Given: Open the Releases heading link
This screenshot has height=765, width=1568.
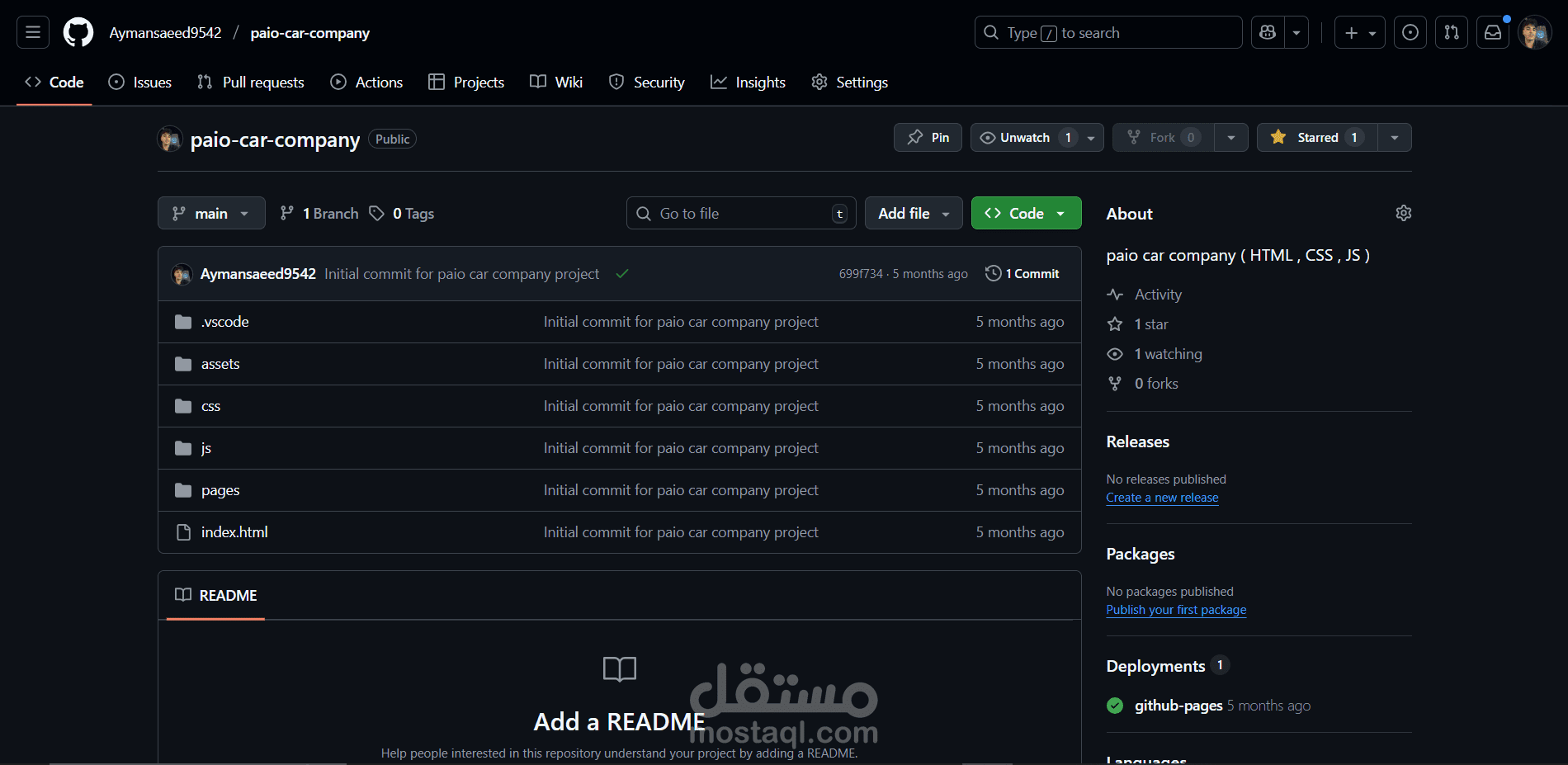Looking at the screenshot, I should [1137, 442].
